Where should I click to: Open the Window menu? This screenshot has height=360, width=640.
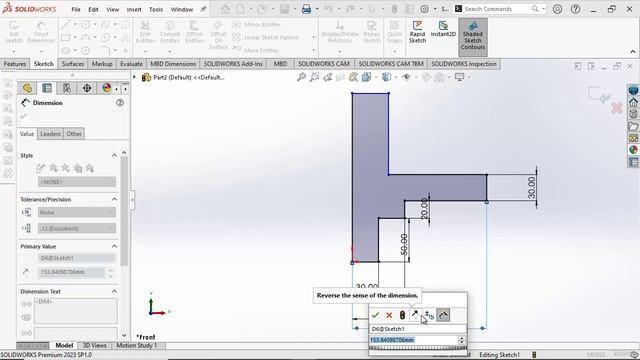click(x=182, y=9)
